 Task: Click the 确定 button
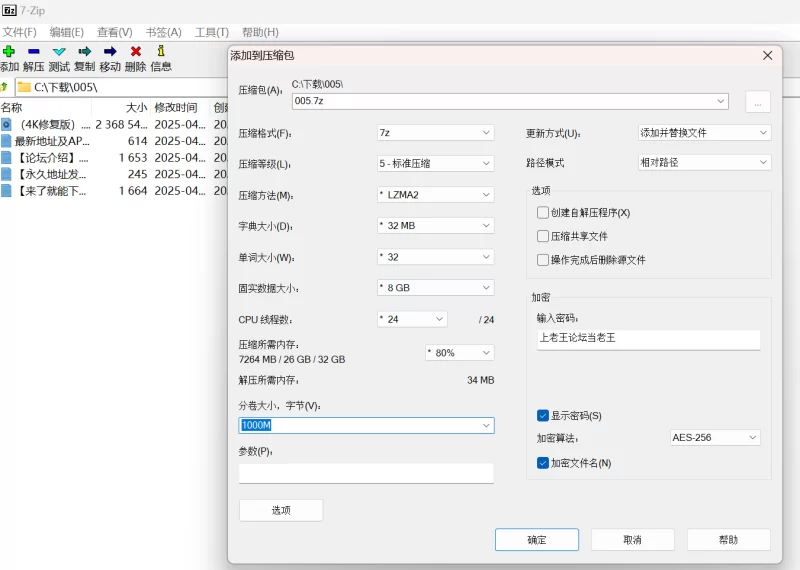click(x=537, y=539)
